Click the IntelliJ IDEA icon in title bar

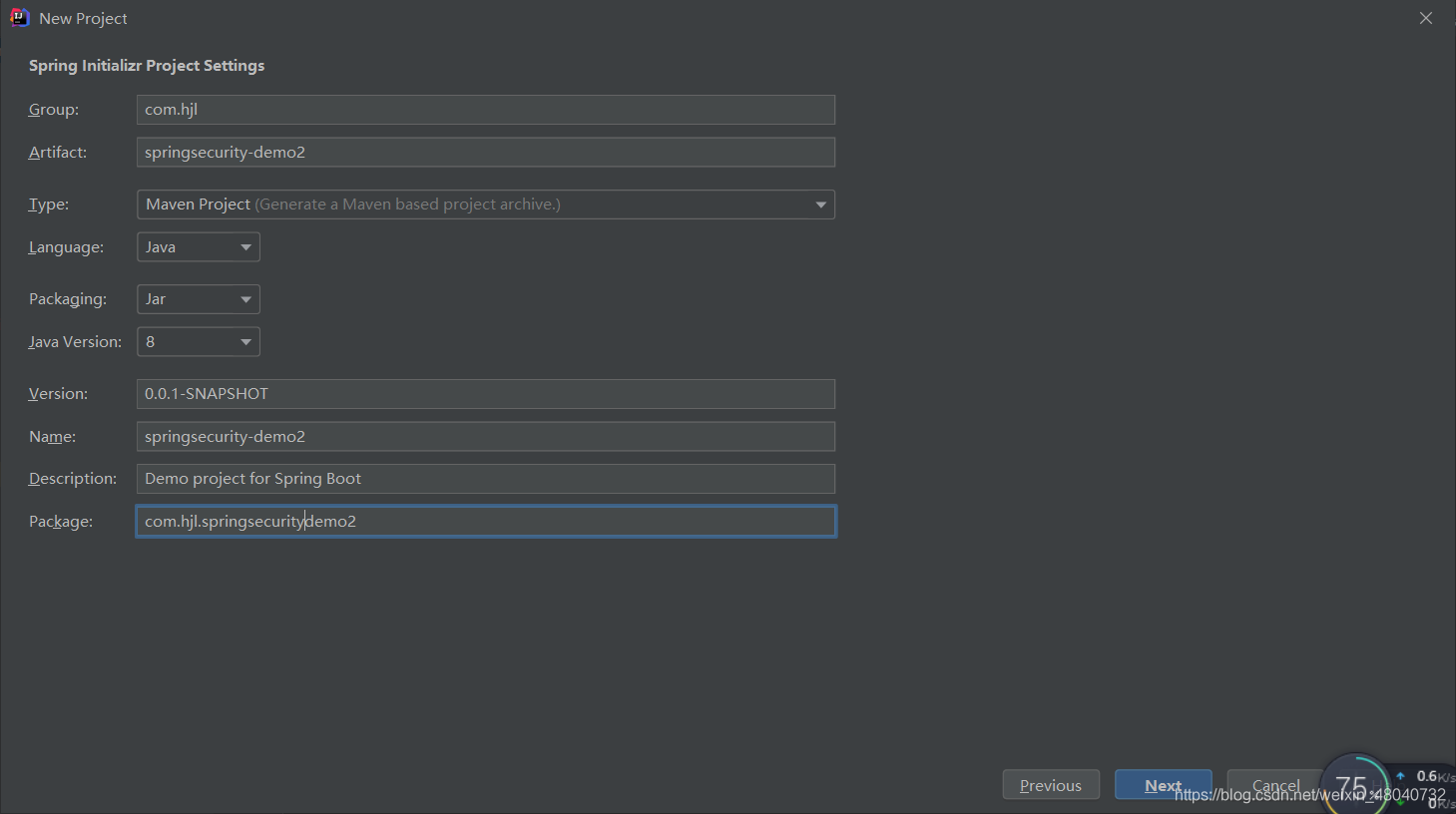click(19, 18)
